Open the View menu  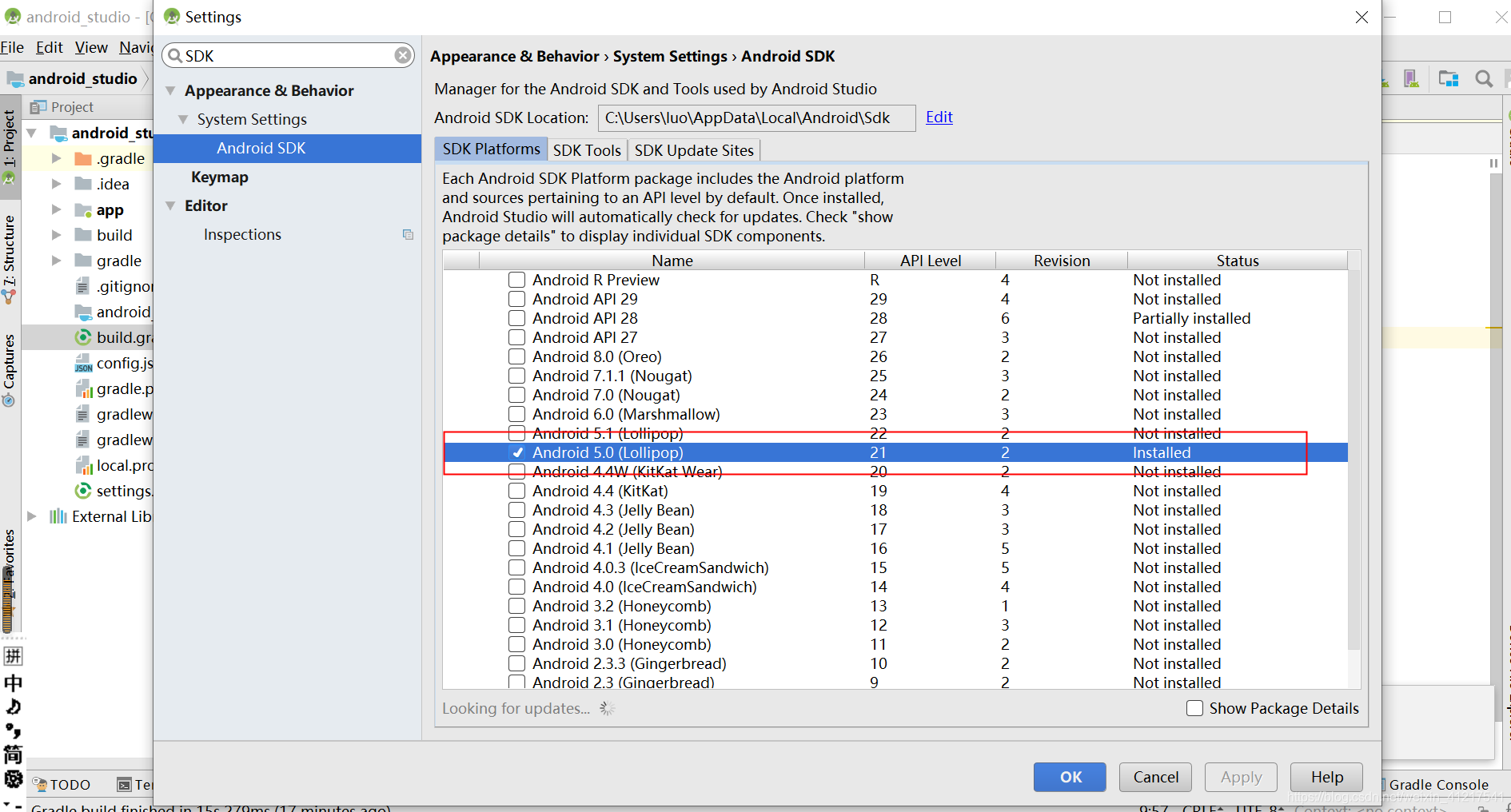tap(91, 48)
